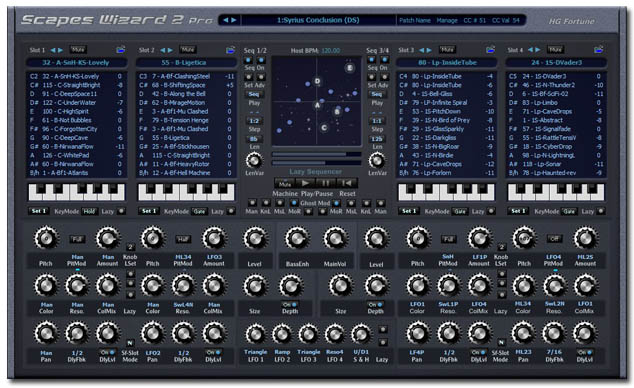Select next patch arrow beside Syrius Conclusion
Viewport: 634px width, 388px height.
point(234,20)
